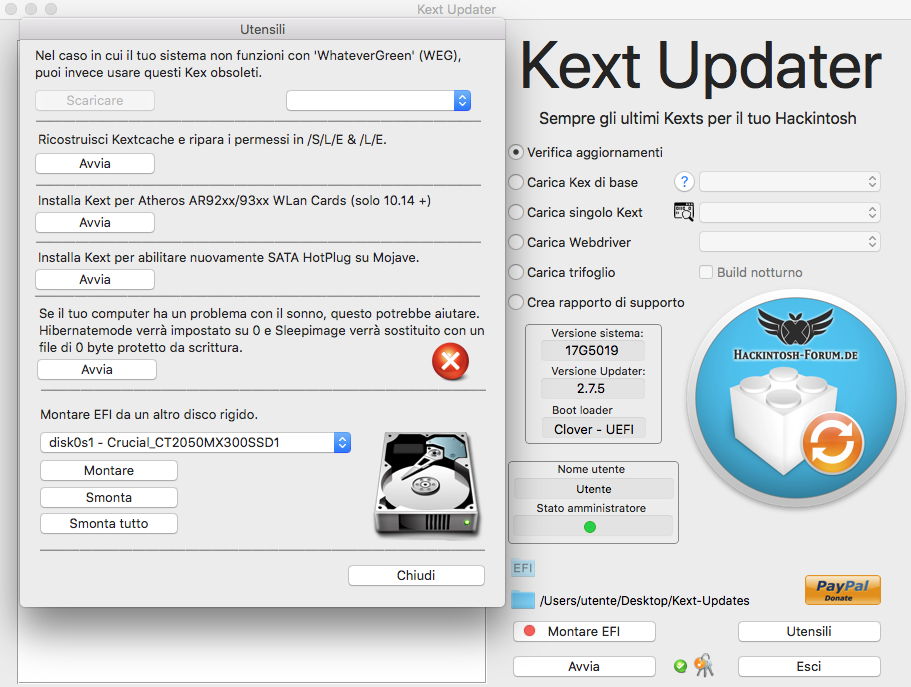
Task: Start Kextcache rebuild with Avvia button
Action: (x=95, y=163)
